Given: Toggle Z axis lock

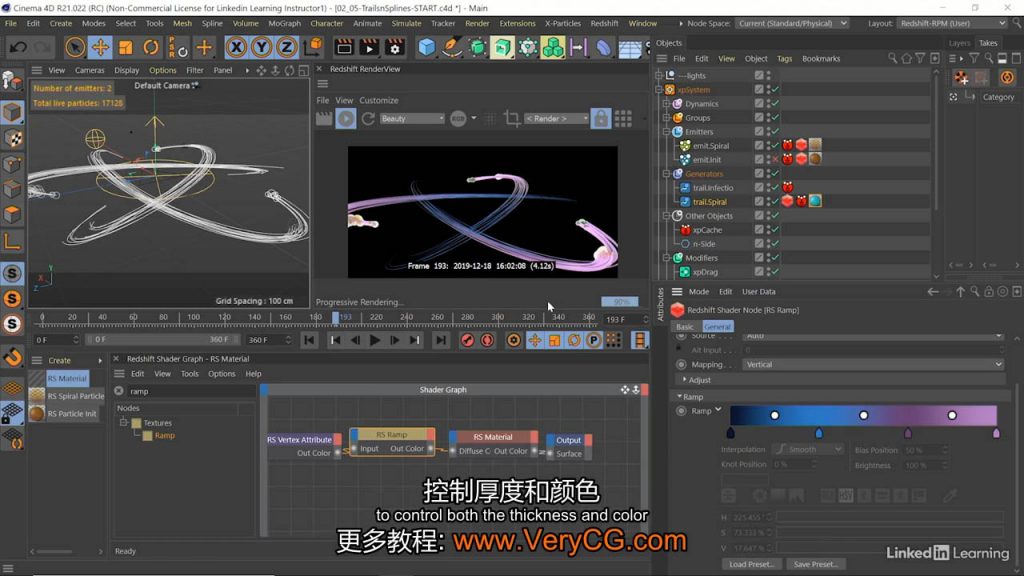Looking at the screenshot, I should [x=287, y=47].
